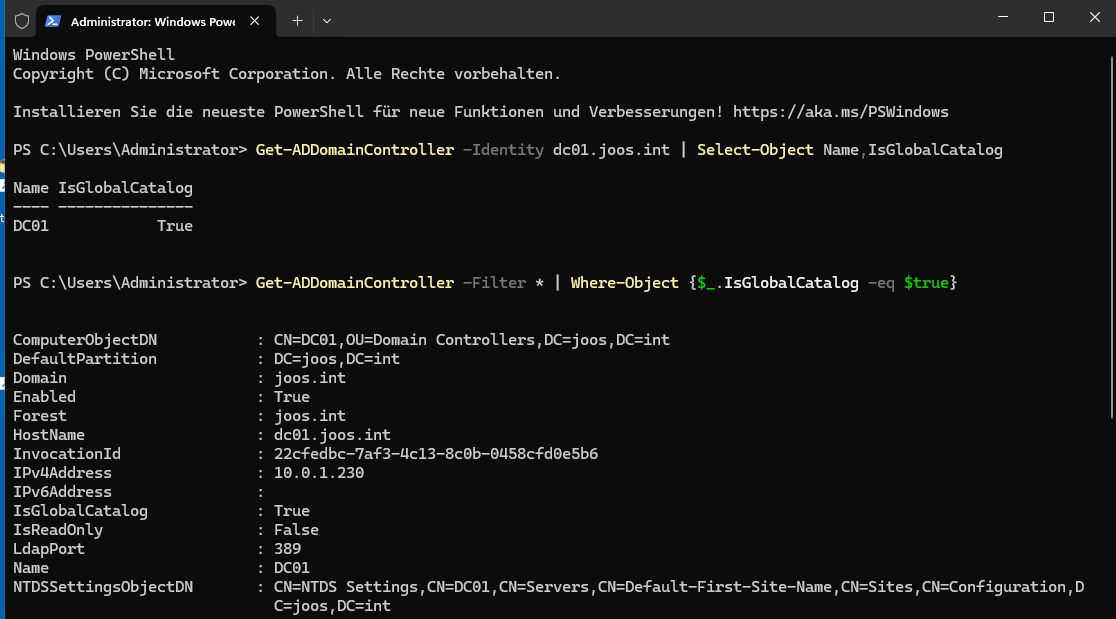Click Where-Object in the second command

(625, 283)
